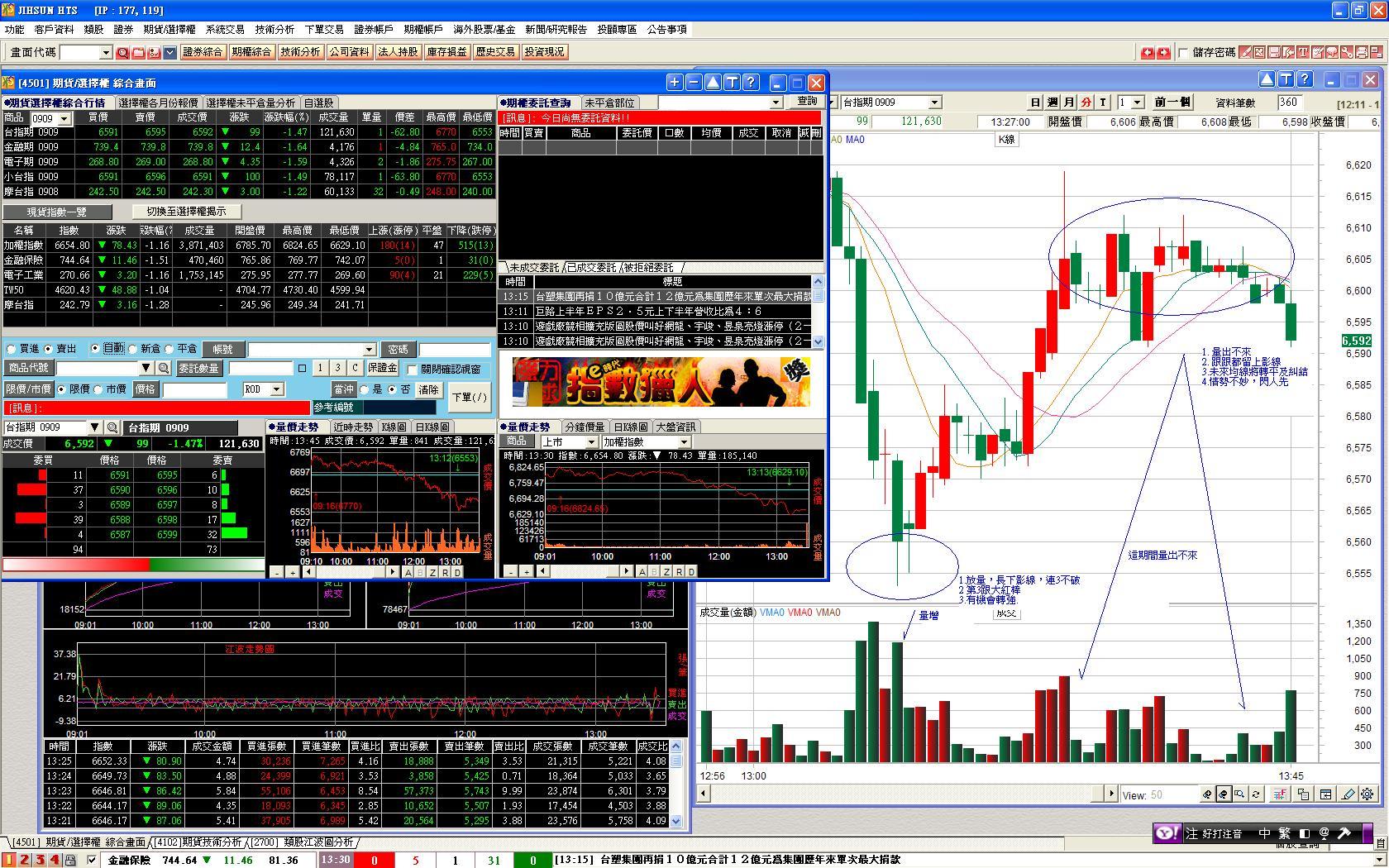
Task: Select the 新倉 radio option
Action: click(x=133, y=349)
